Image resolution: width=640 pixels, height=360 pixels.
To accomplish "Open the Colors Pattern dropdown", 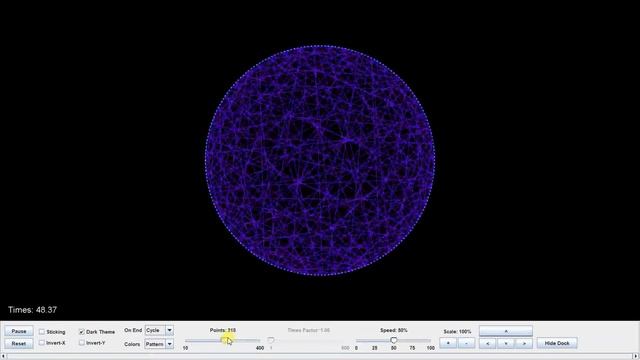I will [x=159, y=344].
